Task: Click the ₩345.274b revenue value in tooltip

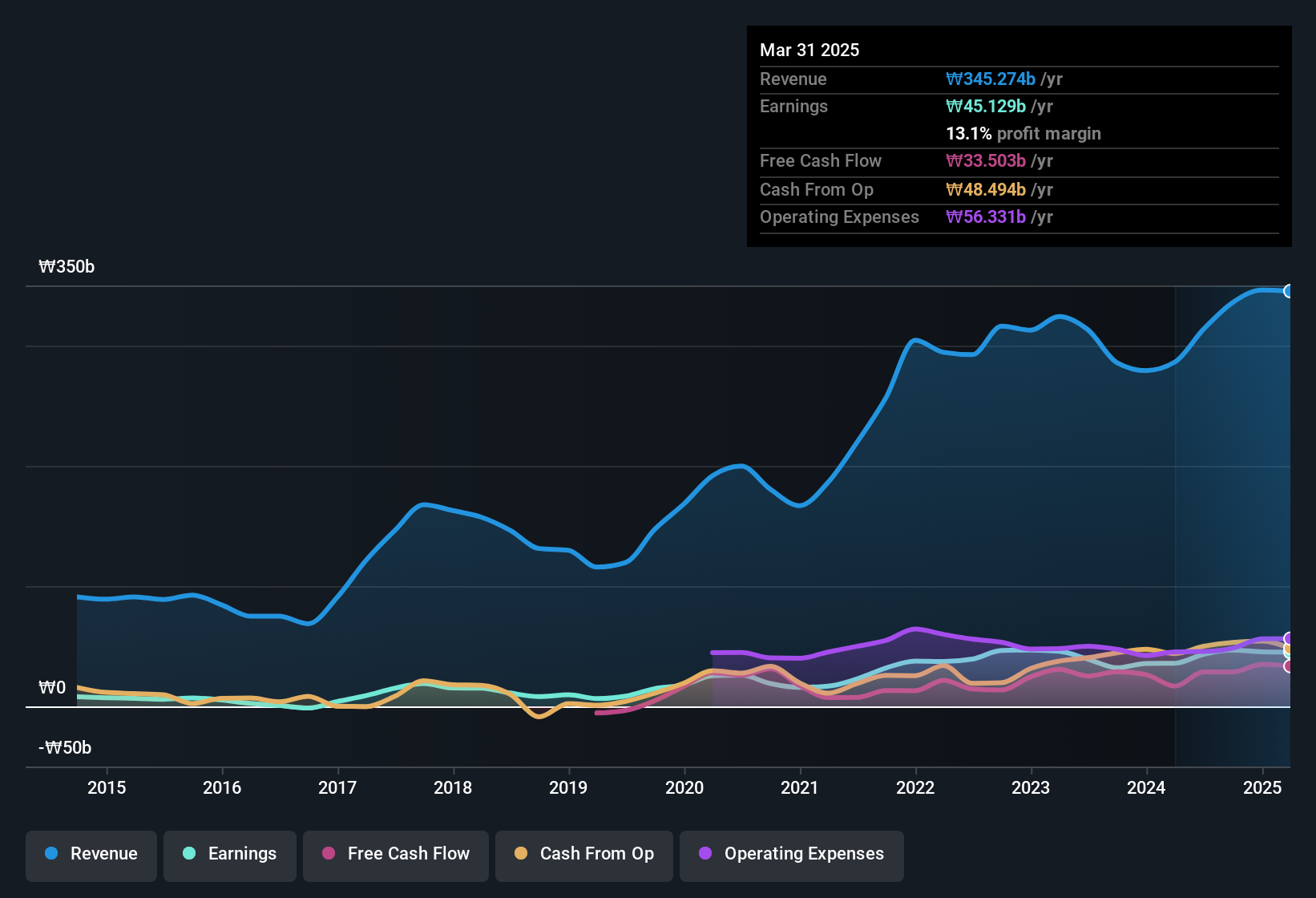Action: click(991, 79)
